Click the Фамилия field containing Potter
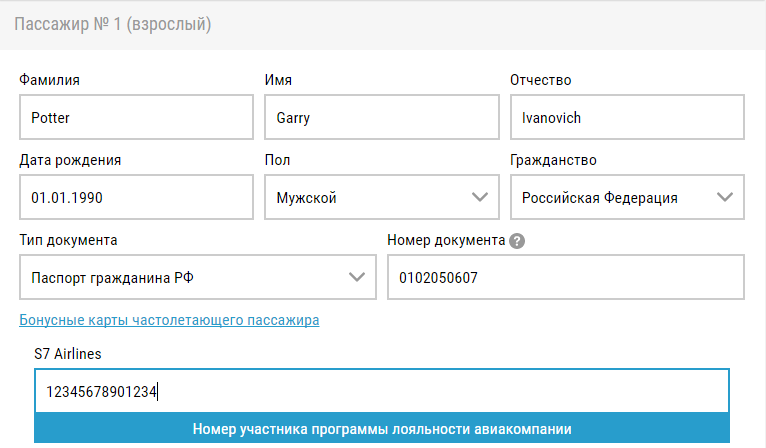This screenshot has height=448, width=766. [136, 117]
